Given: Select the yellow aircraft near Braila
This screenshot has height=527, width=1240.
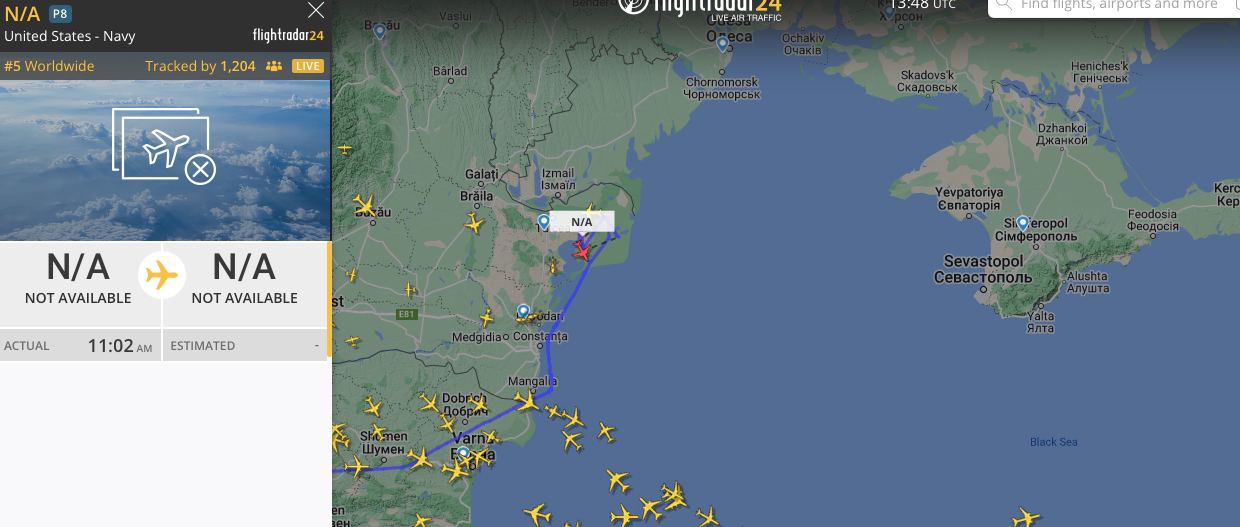Looking at the screenshot, I should 473,224.
